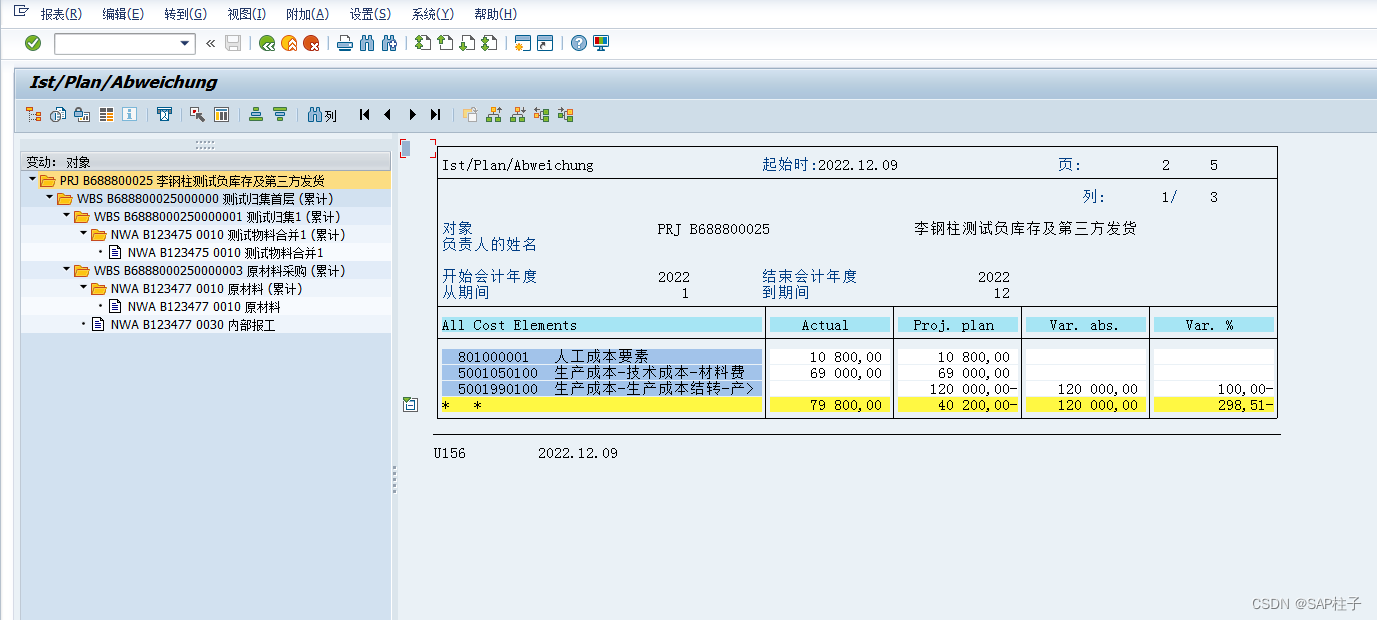Select NWA B123477 0010 原材料 document row

206,306
